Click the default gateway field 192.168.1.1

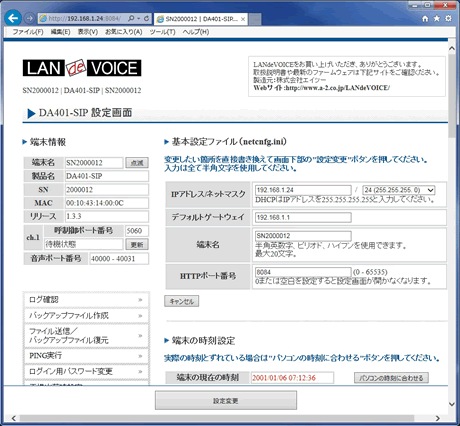coord(303,217)
